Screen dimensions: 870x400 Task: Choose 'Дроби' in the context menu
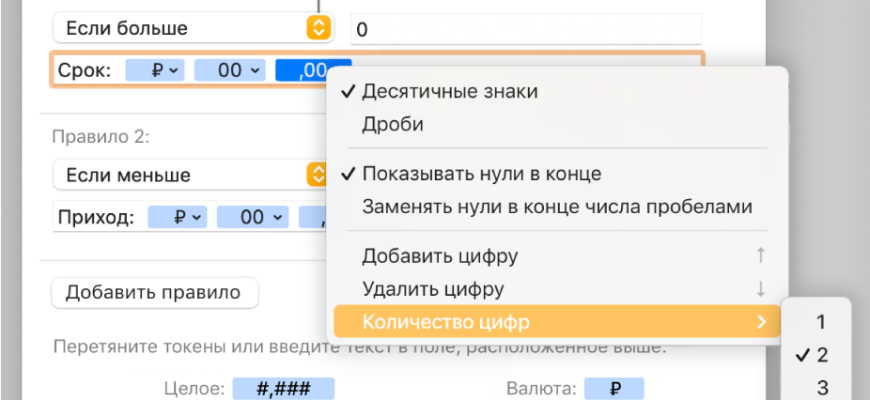click(x=392, y=125)
